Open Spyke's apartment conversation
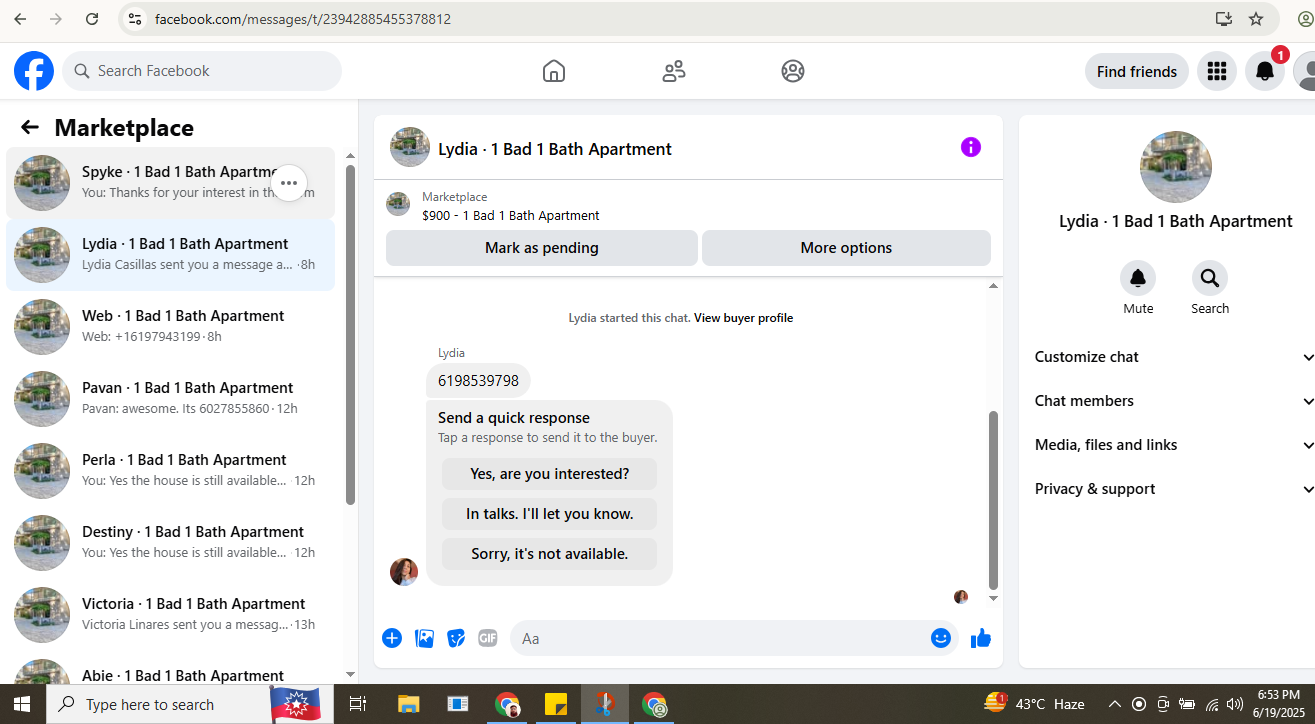1315x724 pixels. (x=170, y=183)
